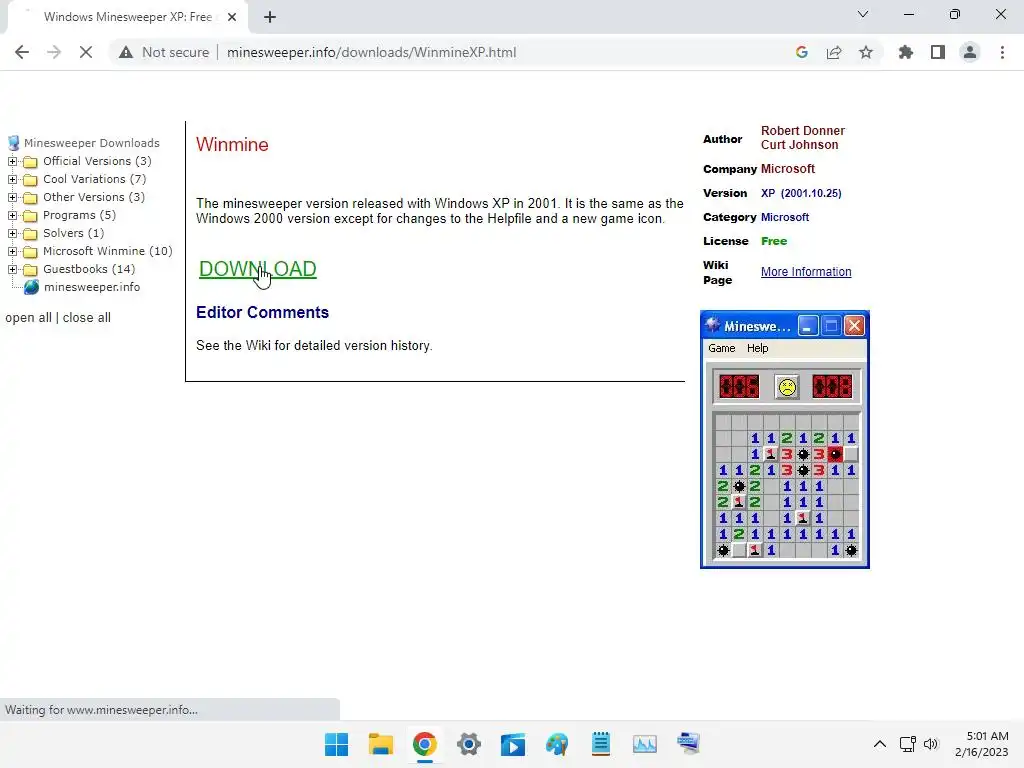
Task: Open the media player taskbar icon
Action: click(513, 744)
